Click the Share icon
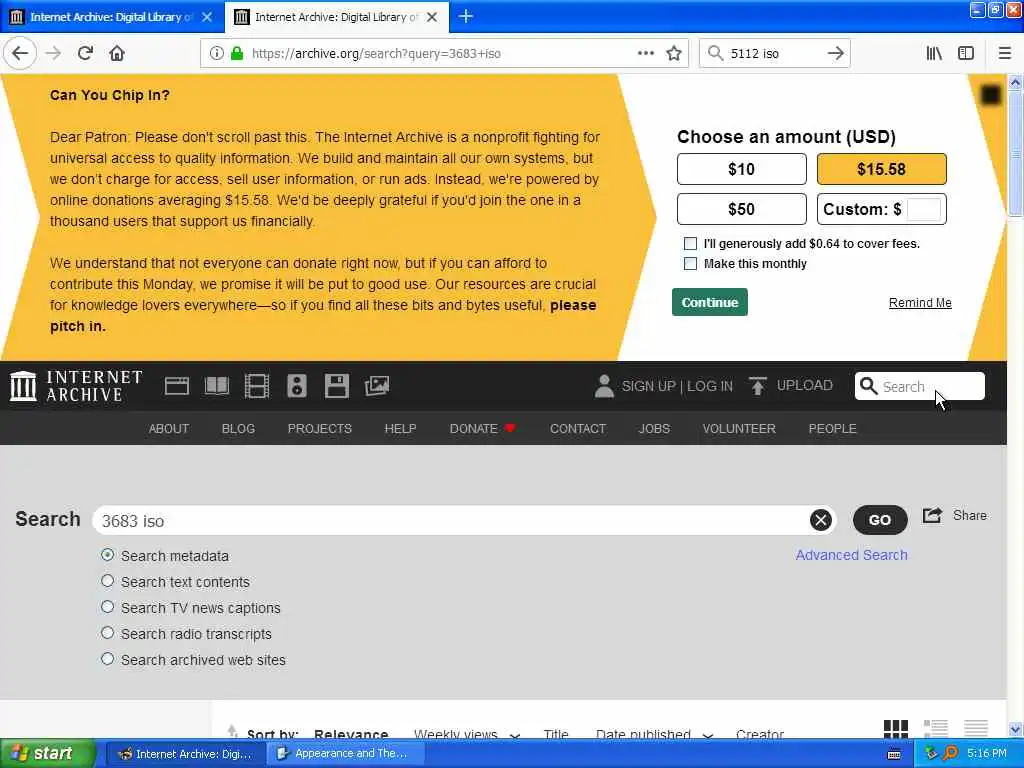The image size is (1024, 768). tap(933, 515)
